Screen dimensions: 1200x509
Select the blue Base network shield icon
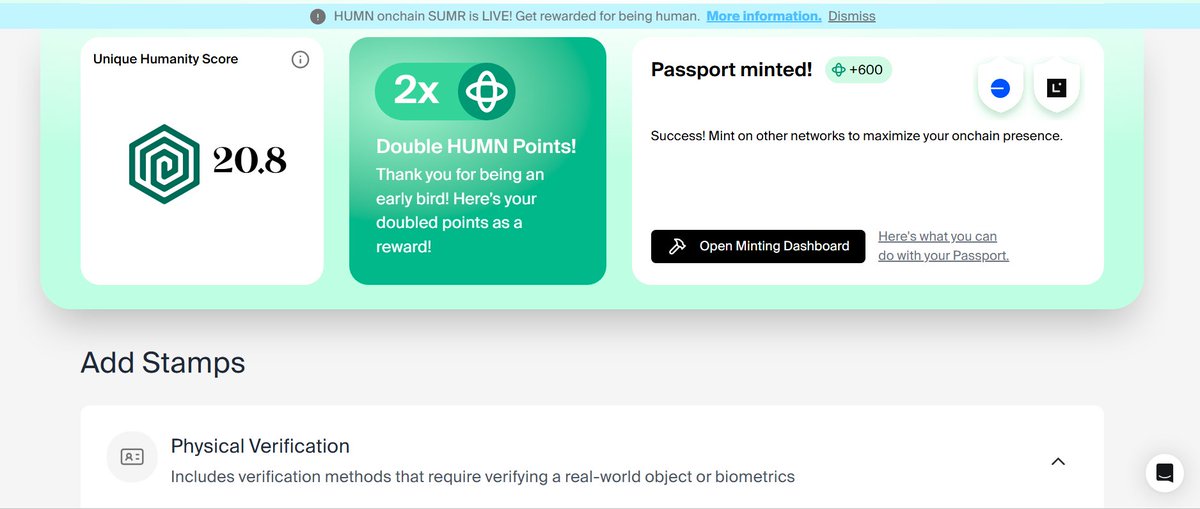click(999, 89)
